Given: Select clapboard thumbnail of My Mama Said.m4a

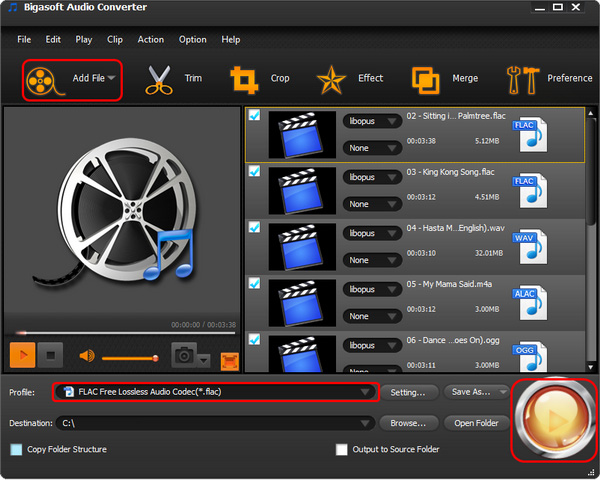Looking at the screenshot, I should (302, 302).
